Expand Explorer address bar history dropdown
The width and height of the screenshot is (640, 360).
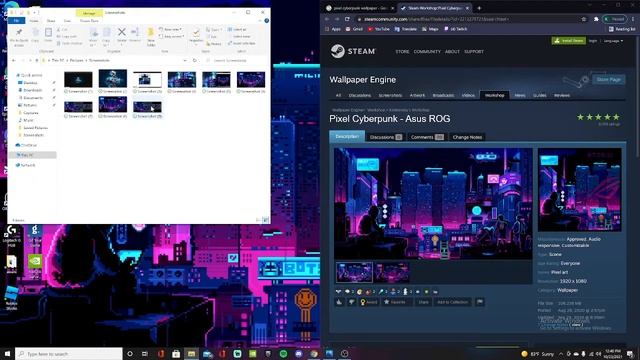tap(185, 60)
